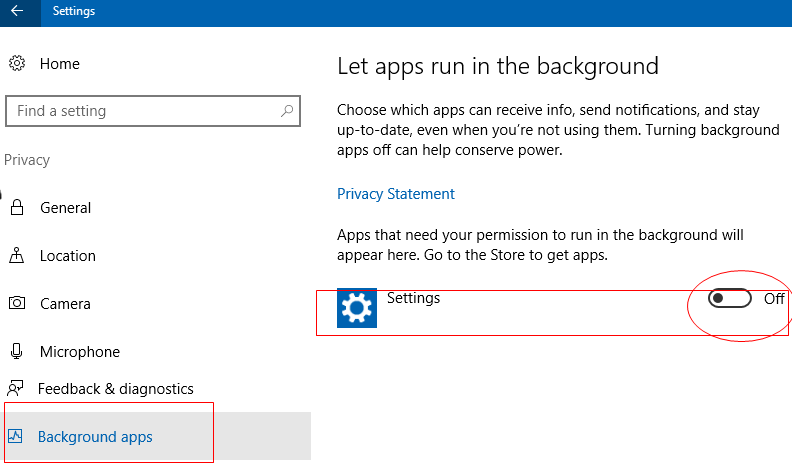
Task: Toggle Settings background app switch on
Action: [729, 298]
